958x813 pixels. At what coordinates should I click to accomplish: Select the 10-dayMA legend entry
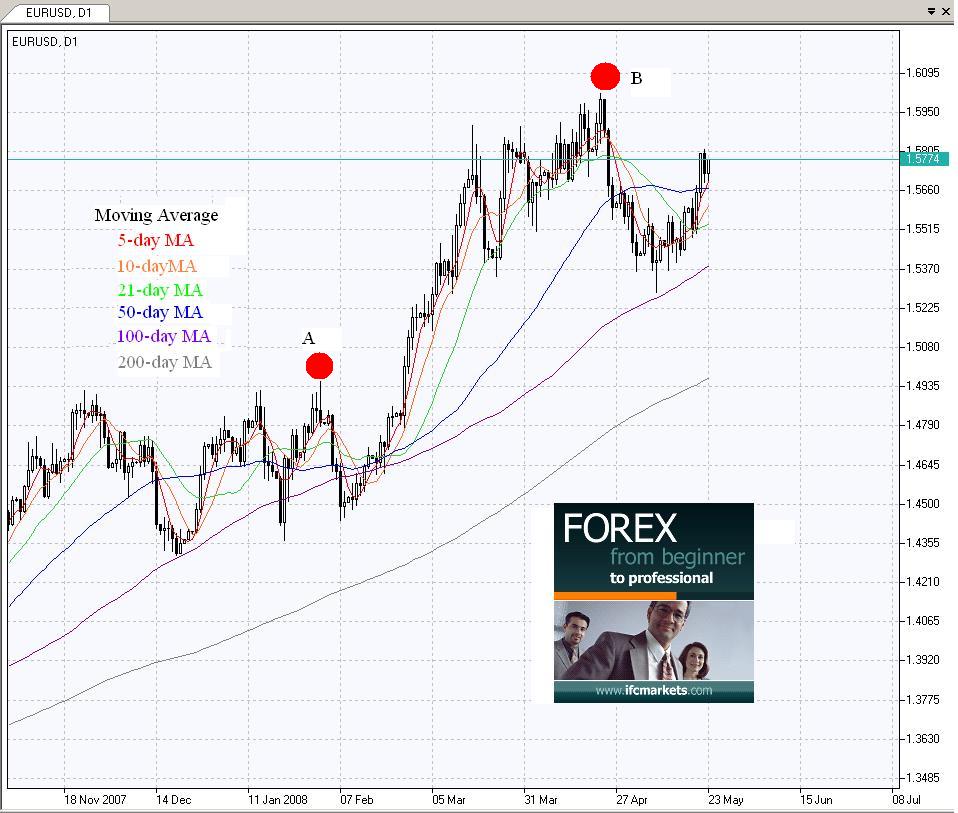(x=157, y=266)
